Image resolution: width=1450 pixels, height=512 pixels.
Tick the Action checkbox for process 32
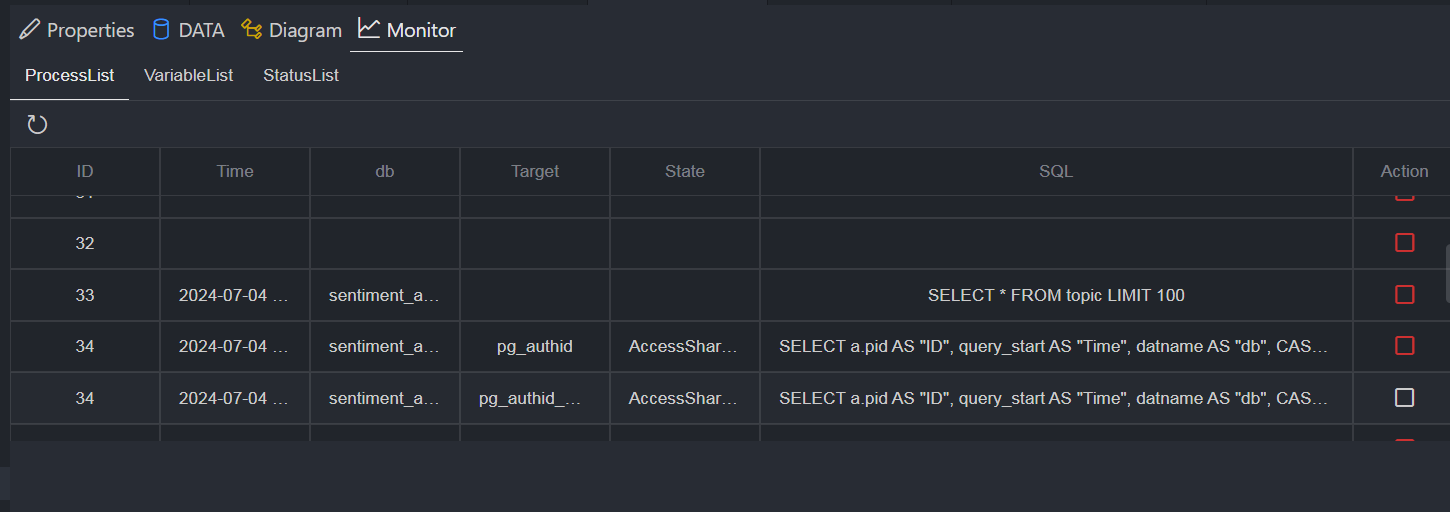[1404, 243]
